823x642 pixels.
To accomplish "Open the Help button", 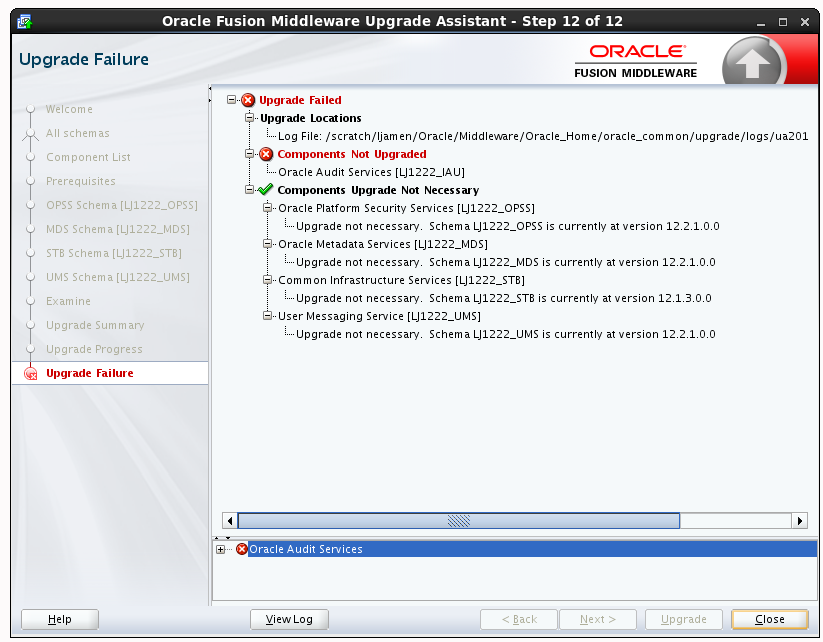I will coord(60,619).
